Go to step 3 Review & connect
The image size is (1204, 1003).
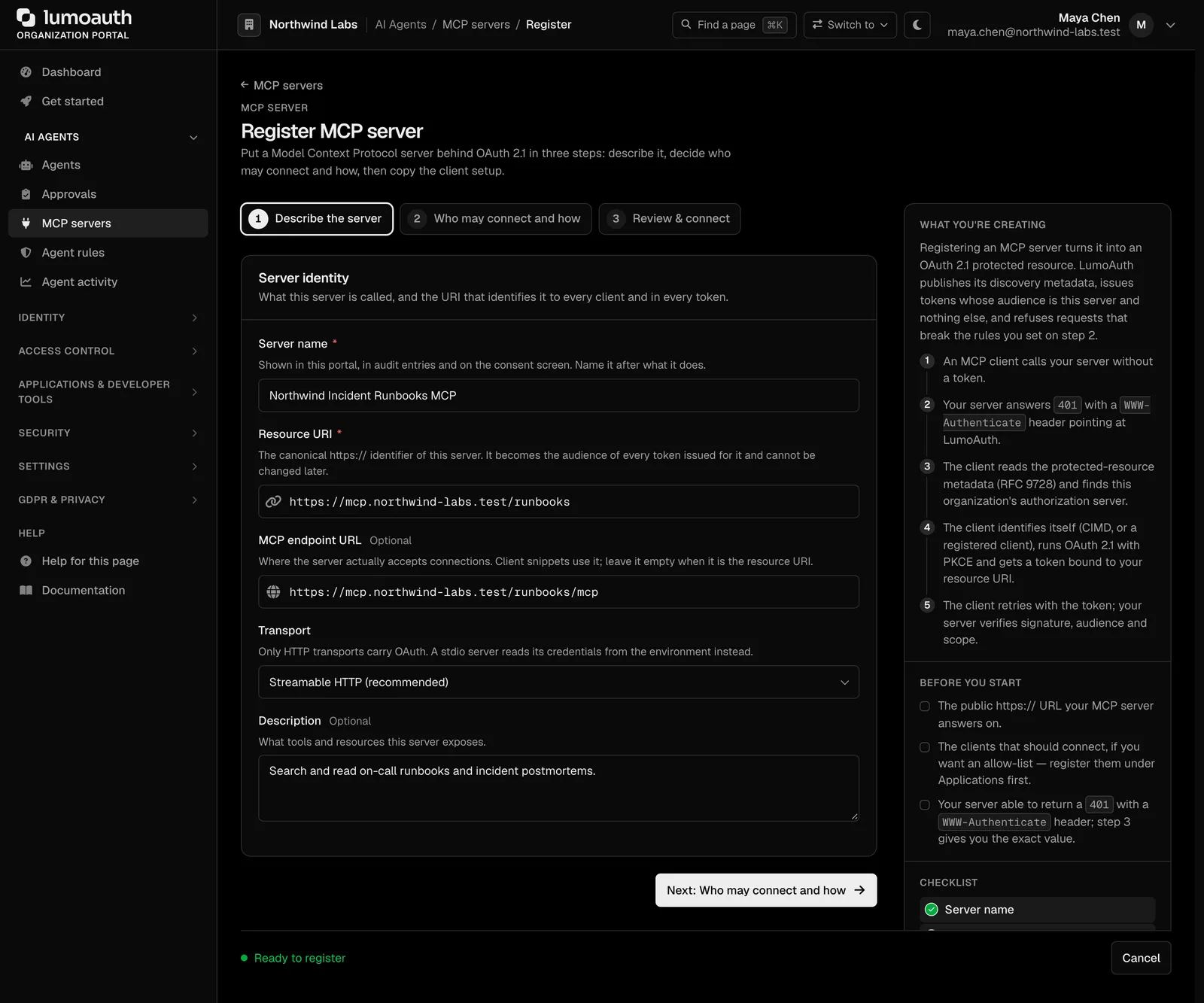coord(670,219)
